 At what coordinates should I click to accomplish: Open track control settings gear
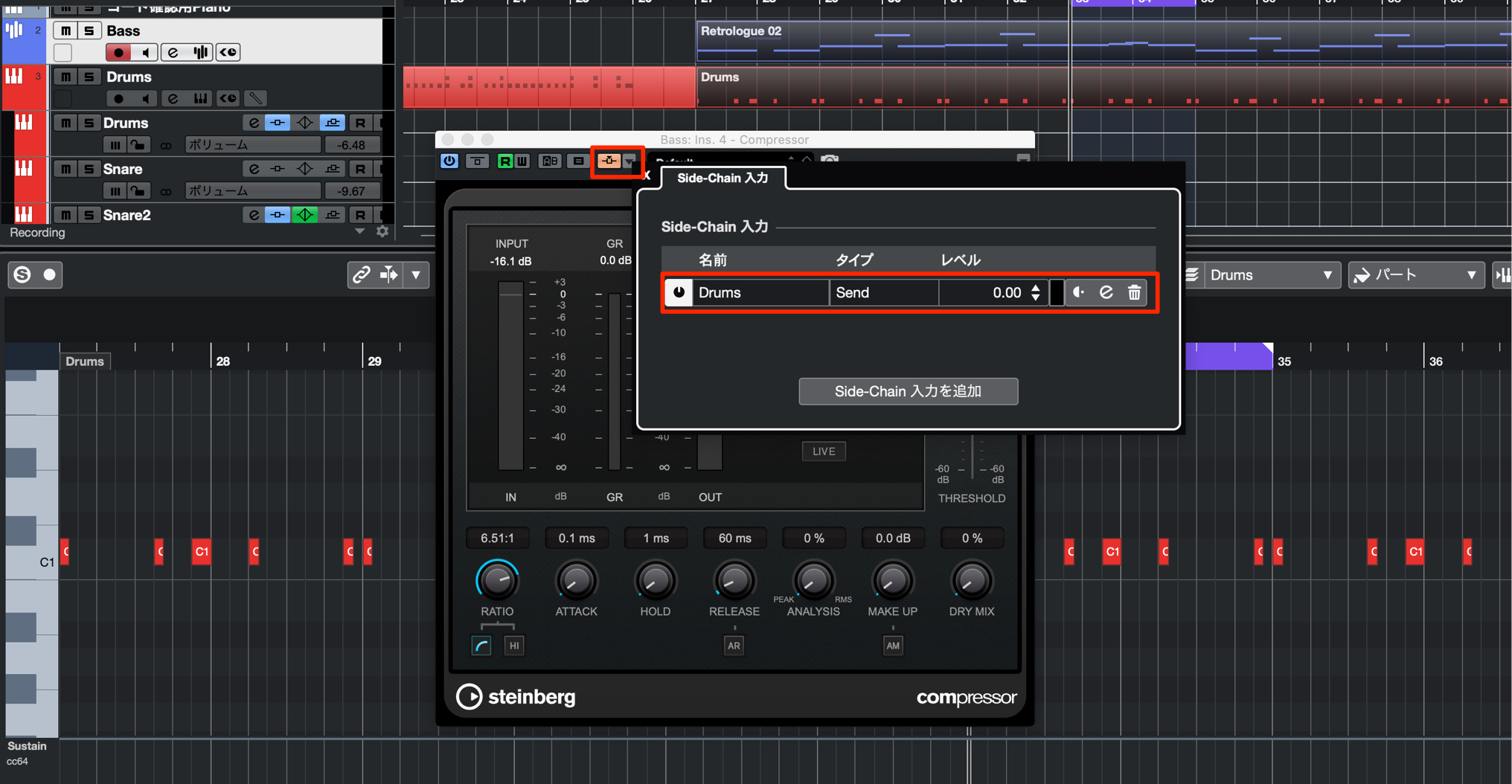click(x=382, y=231)
